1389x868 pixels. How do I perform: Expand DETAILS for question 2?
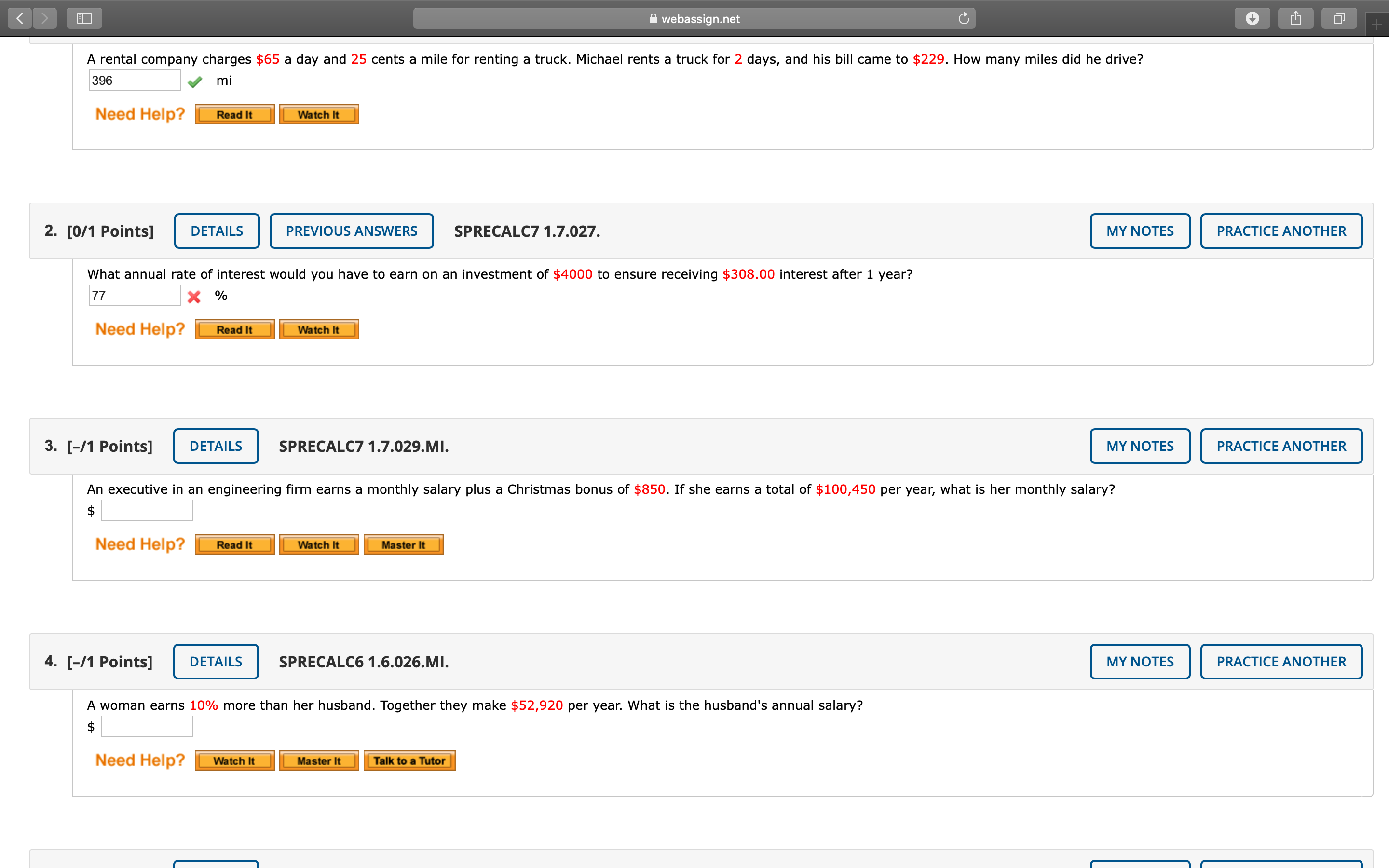[217, 231]
